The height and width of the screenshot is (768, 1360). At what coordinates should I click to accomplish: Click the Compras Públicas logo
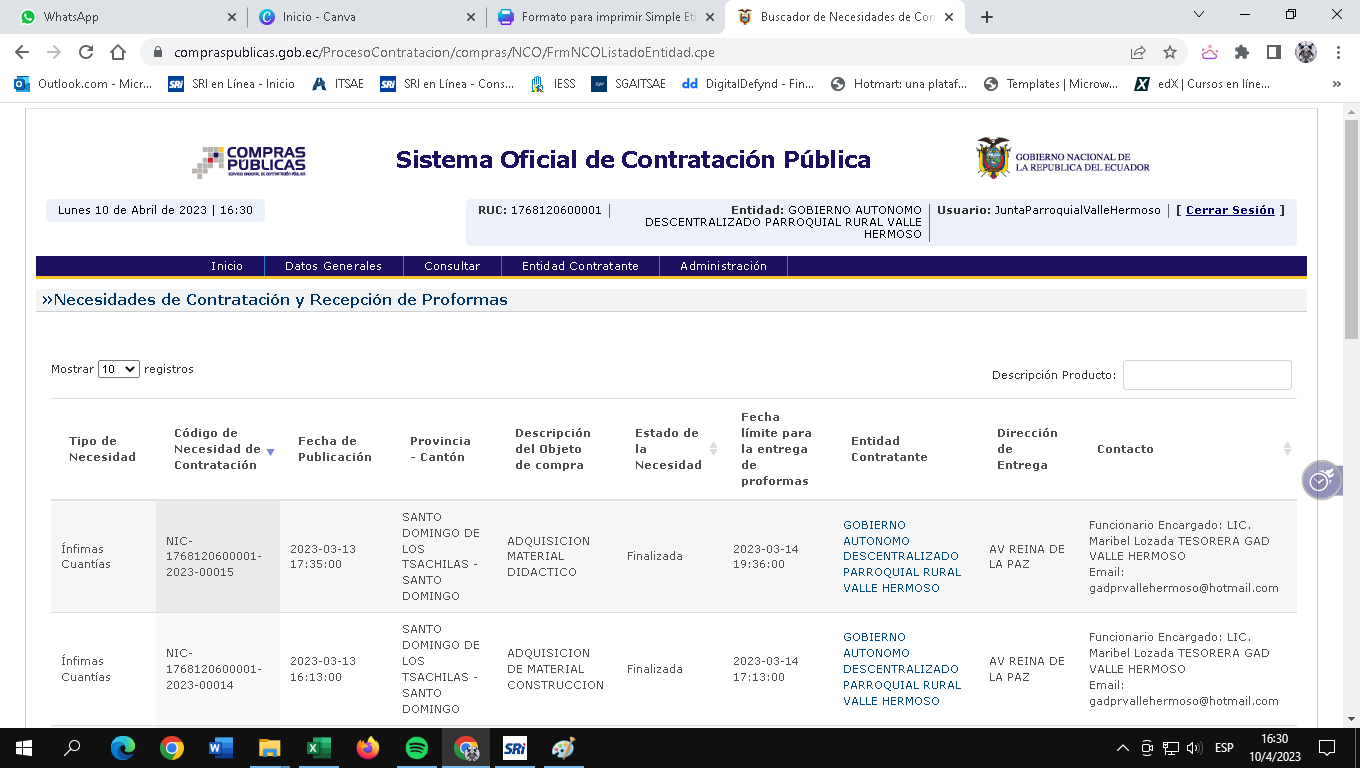pyautogui.click(x=249, y=161)
